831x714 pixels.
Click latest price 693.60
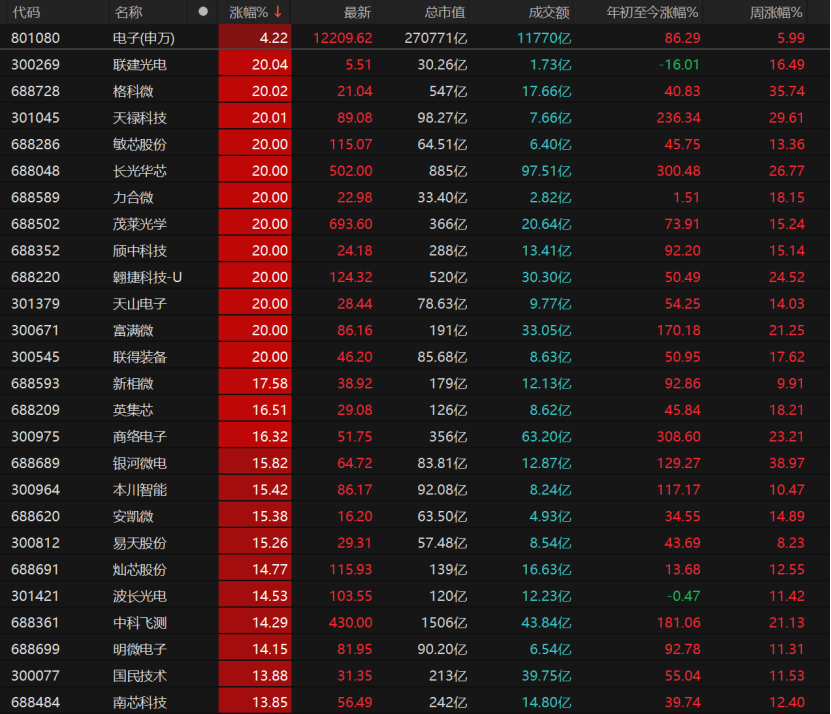coord(351,224)
